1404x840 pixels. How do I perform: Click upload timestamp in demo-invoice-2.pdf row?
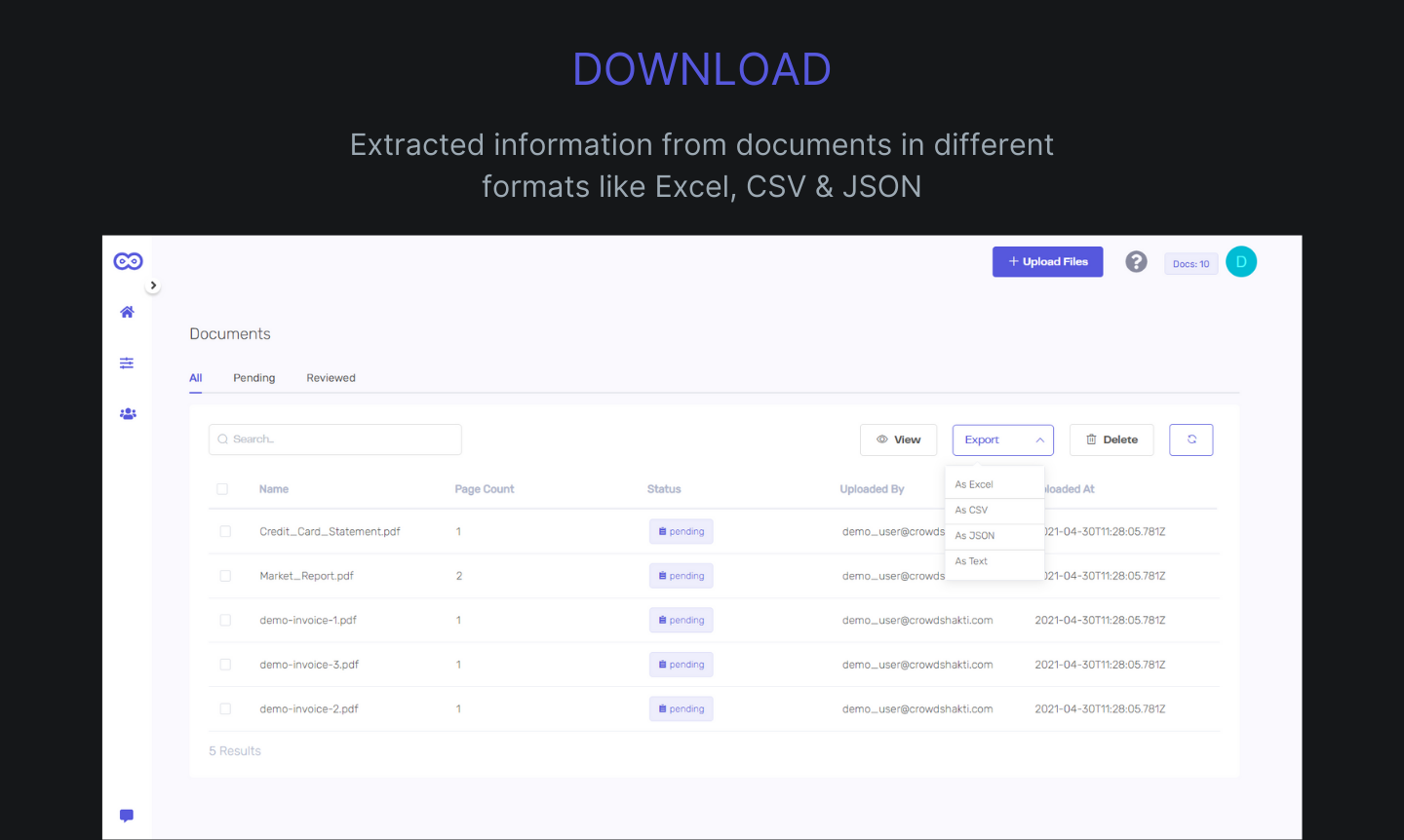pyautogui.click(x=1100, y=709)
